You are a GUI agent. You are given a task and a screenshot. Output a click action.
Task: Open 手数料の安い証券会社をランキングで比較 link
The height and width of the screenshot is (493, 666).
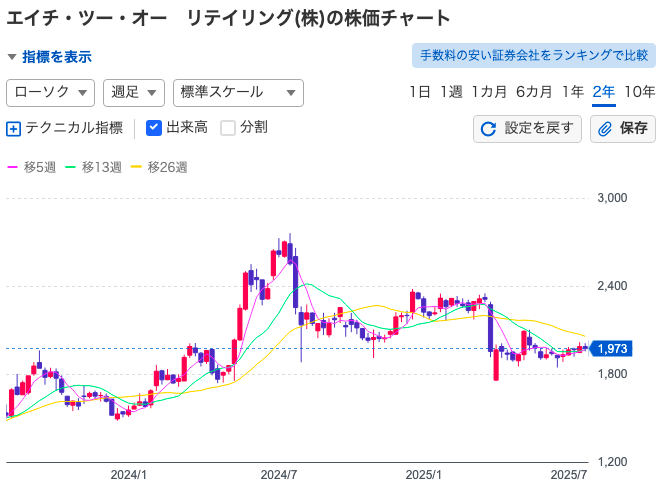click(x=534, y=55)
